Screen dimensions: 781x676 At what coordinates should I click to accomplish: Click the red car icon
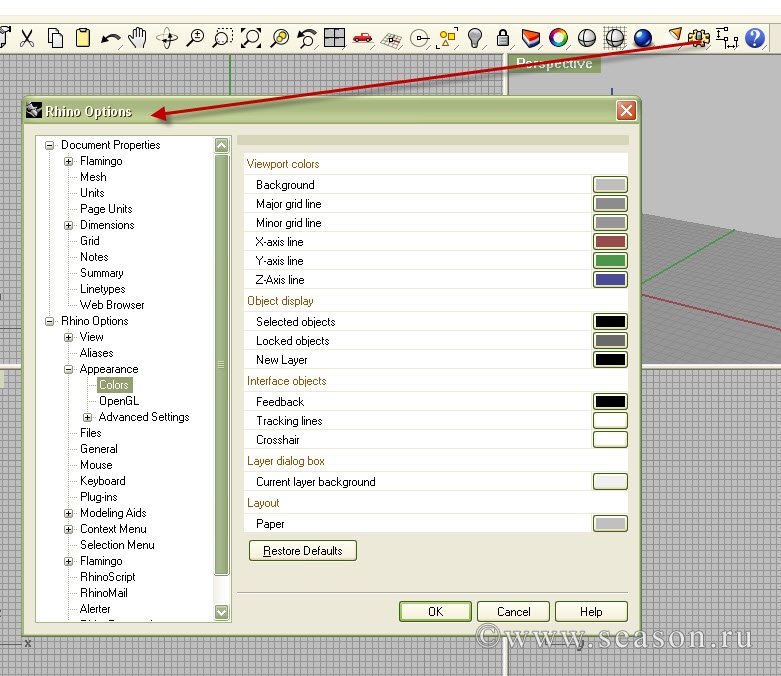(x=362, y=38)
